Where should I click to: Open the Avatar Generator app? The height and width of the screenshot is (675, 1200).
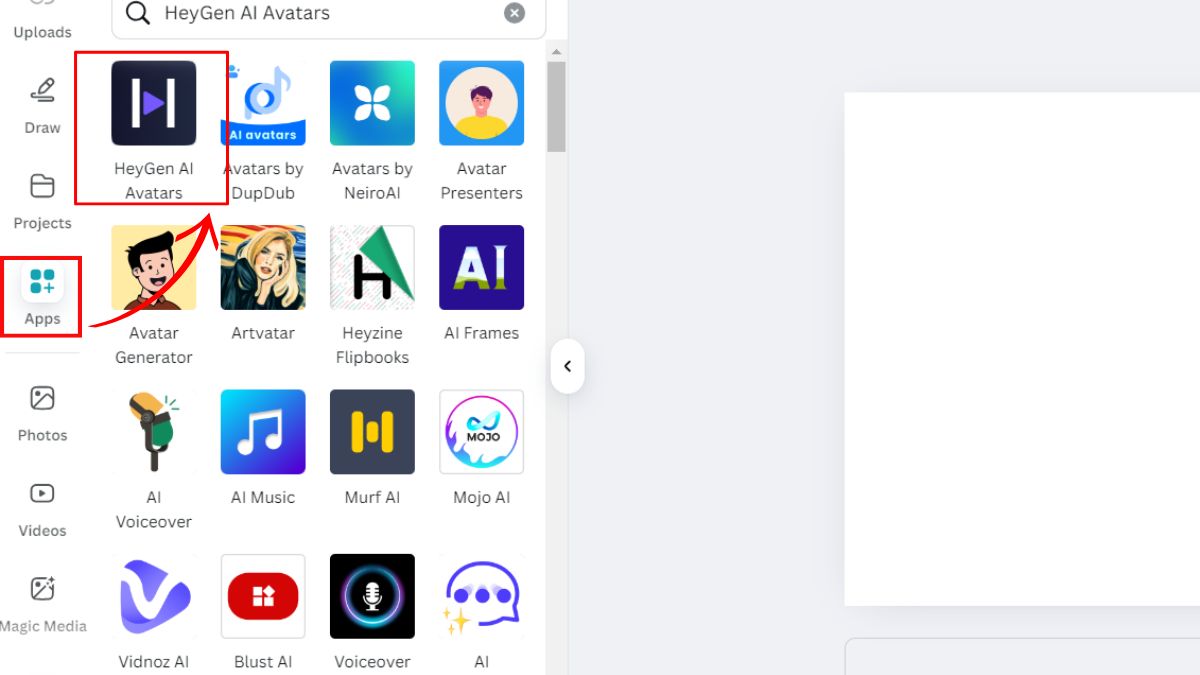pyautogui.click(x=153, y=268)
